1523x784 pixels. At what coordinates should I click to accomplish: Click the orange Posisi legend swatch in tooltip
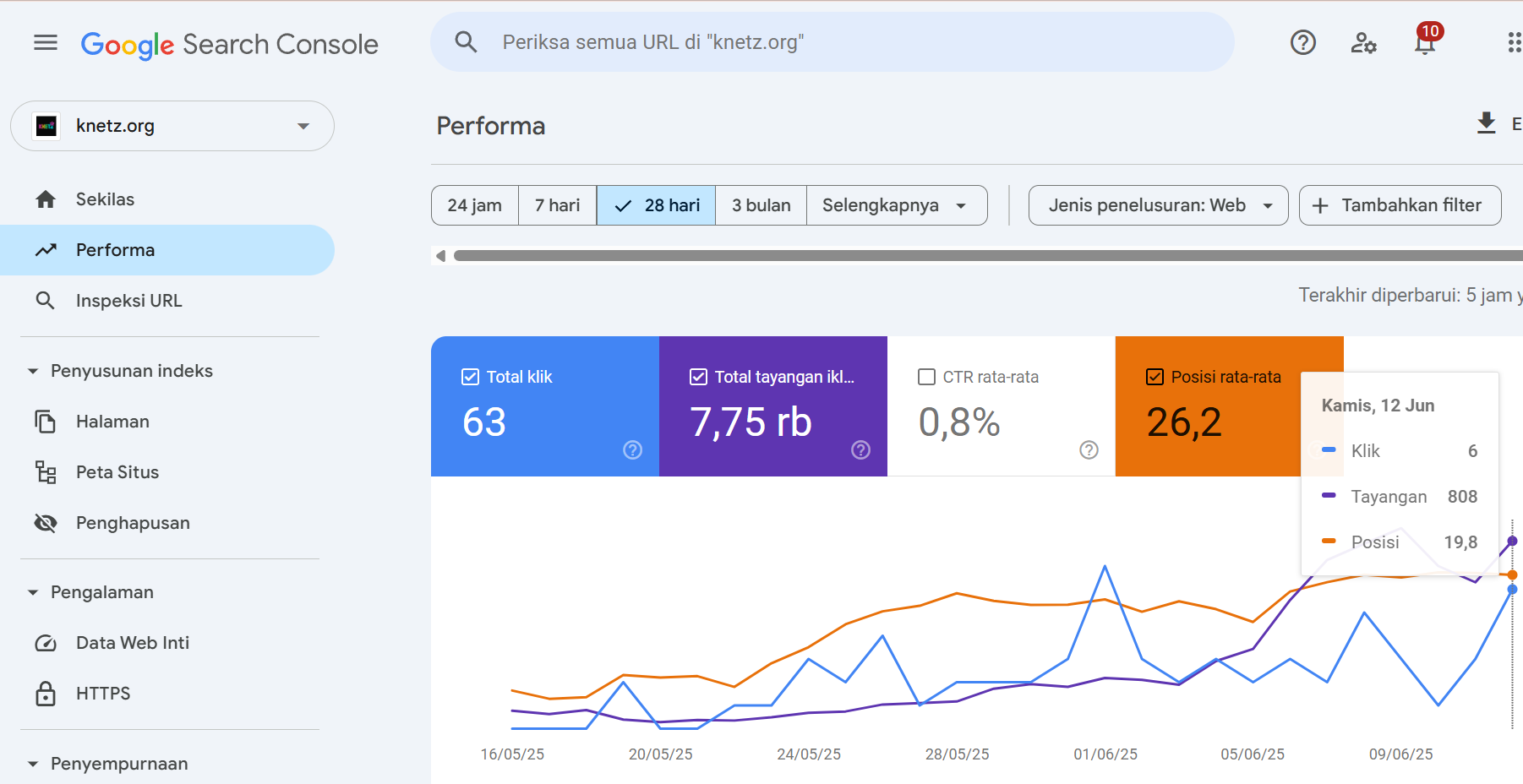click(1329, 542)
